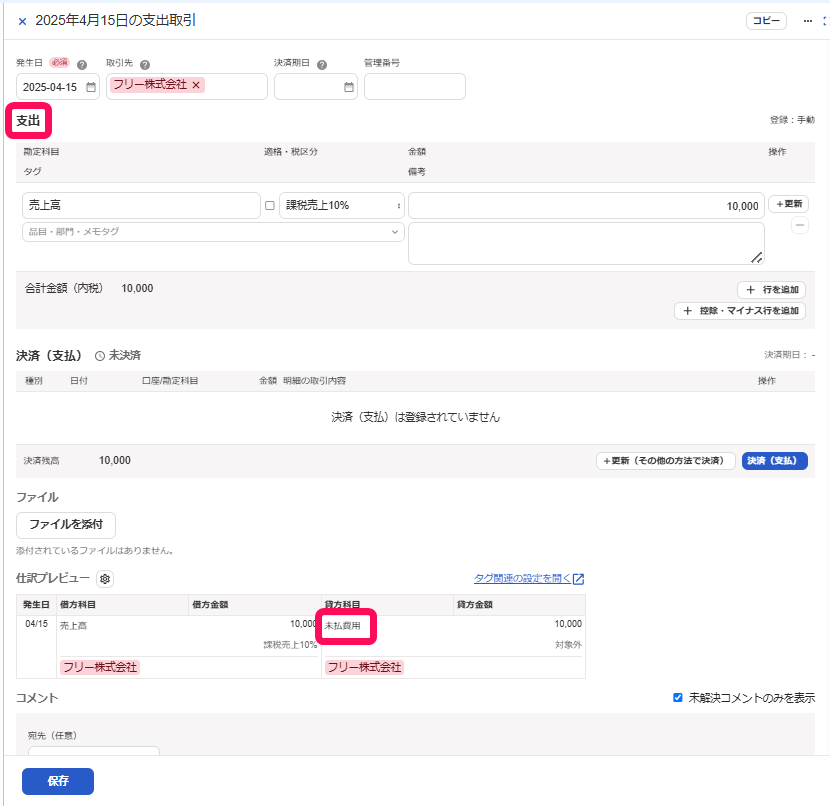830x806 pixels.
Task: Click the ファイルを添付 button
Action: coord(66,524)
